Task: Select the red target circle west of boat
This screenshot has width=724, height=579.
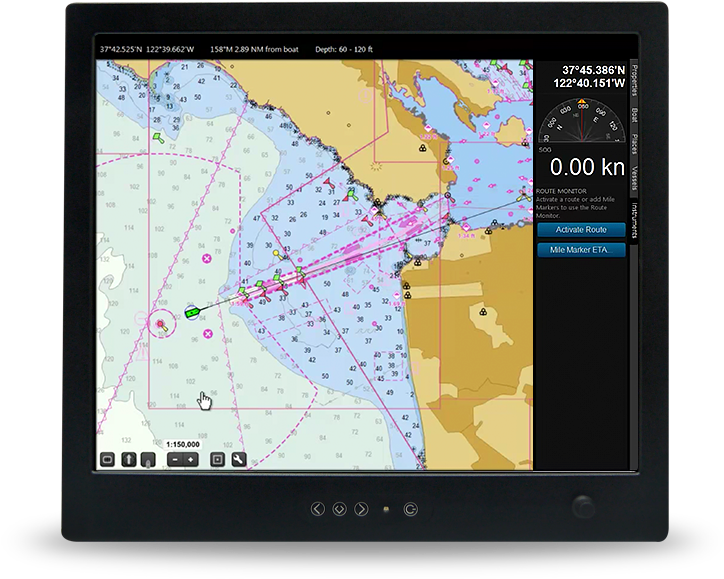Action: [161, 324]
